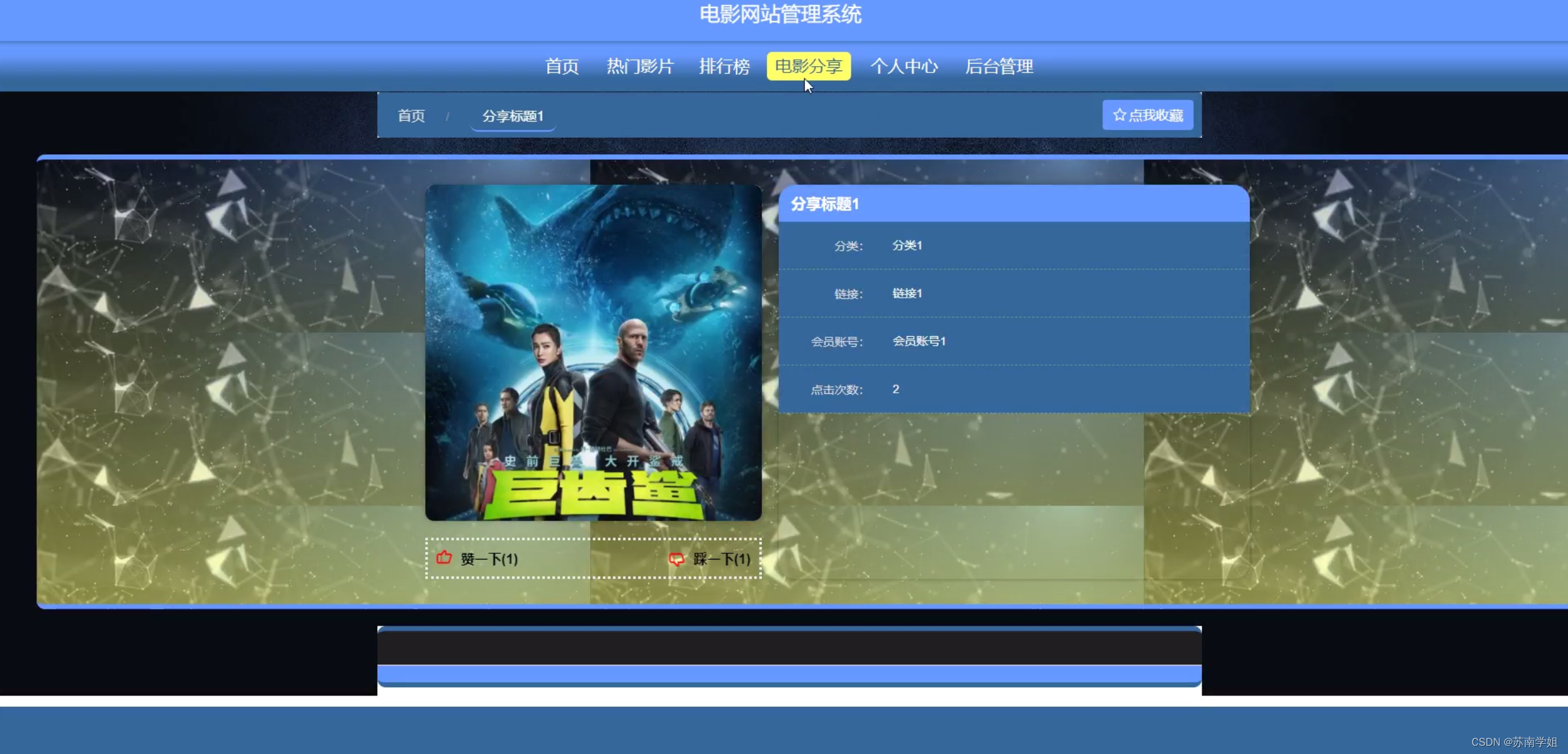The image size is (1568, 754).
Task: Click the 巨齿鲨 movie poster image
Action: click(x=593, y=352)
